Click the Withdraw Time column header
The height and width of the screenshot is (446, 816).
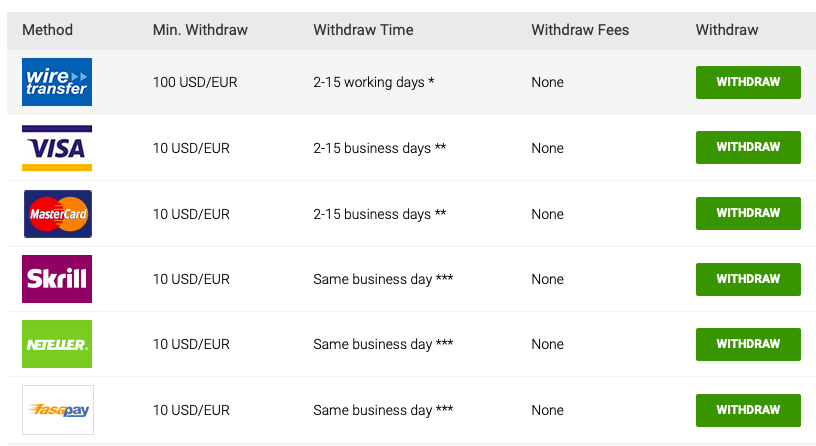363,30
